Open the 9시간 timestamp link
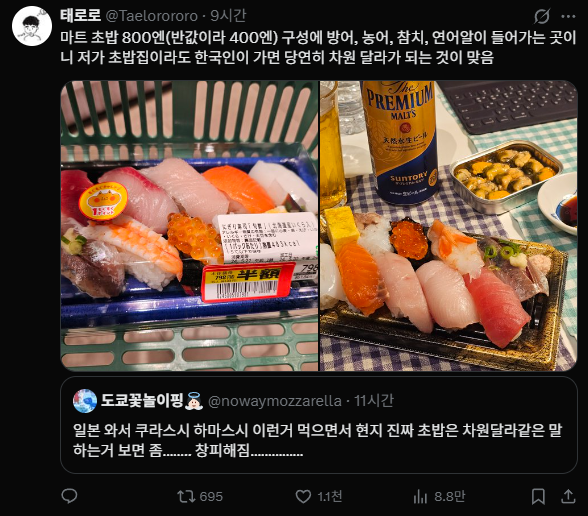The width and height of the screenshot is (588, 516). (x=228, y=15)
